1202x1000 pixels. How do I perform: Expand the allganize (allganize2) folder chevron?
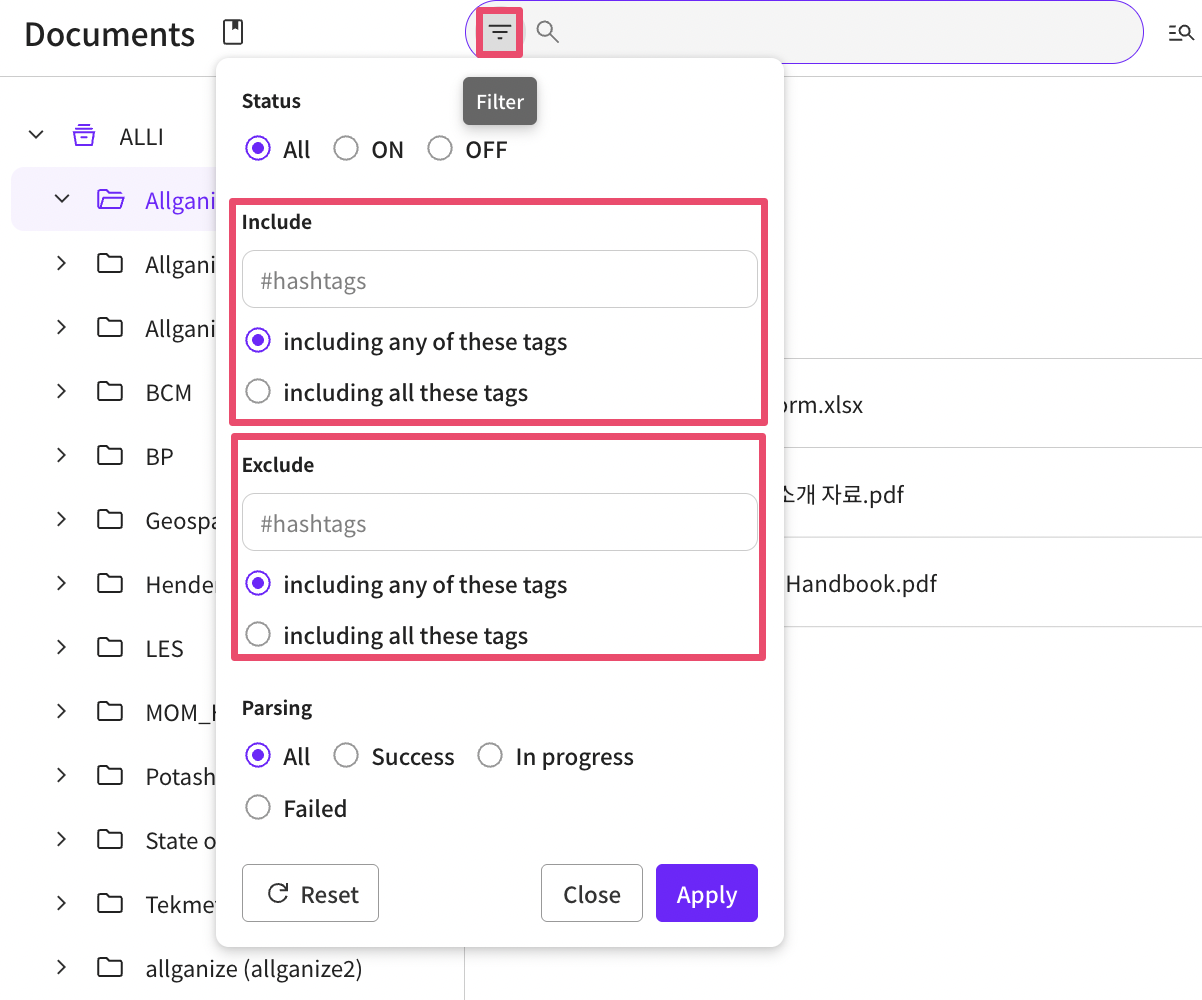[62, 968]
